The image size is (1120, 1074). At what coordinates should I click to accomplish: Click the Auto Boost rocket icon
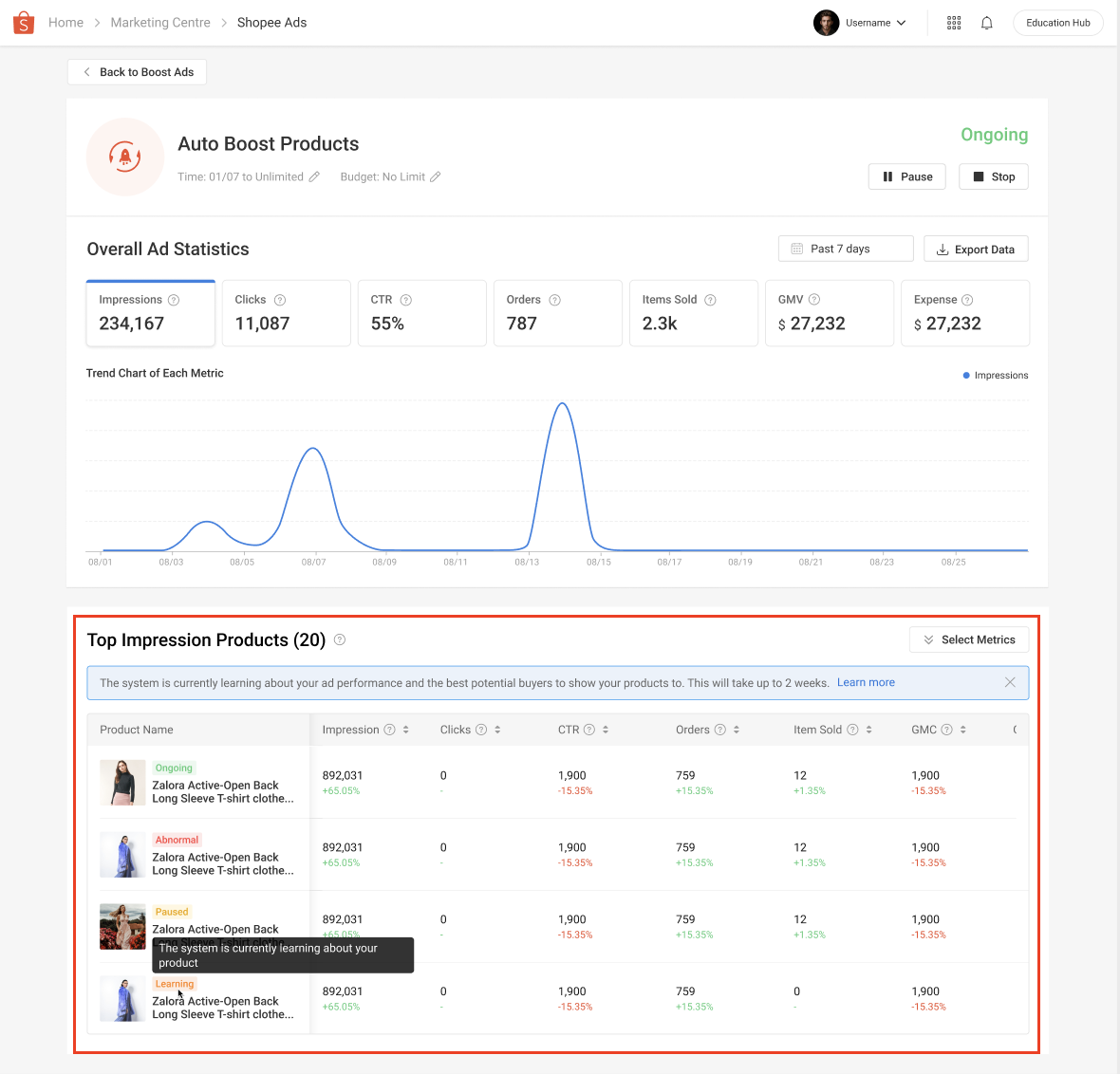point(125,157)
